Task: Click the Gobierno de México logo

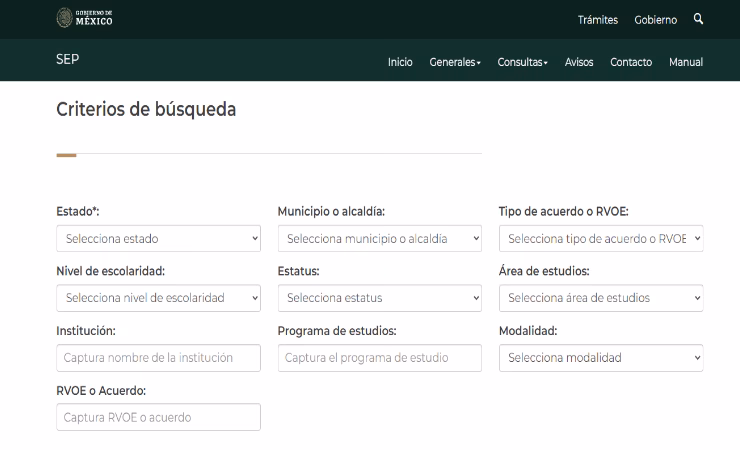Action: point(84,18)
